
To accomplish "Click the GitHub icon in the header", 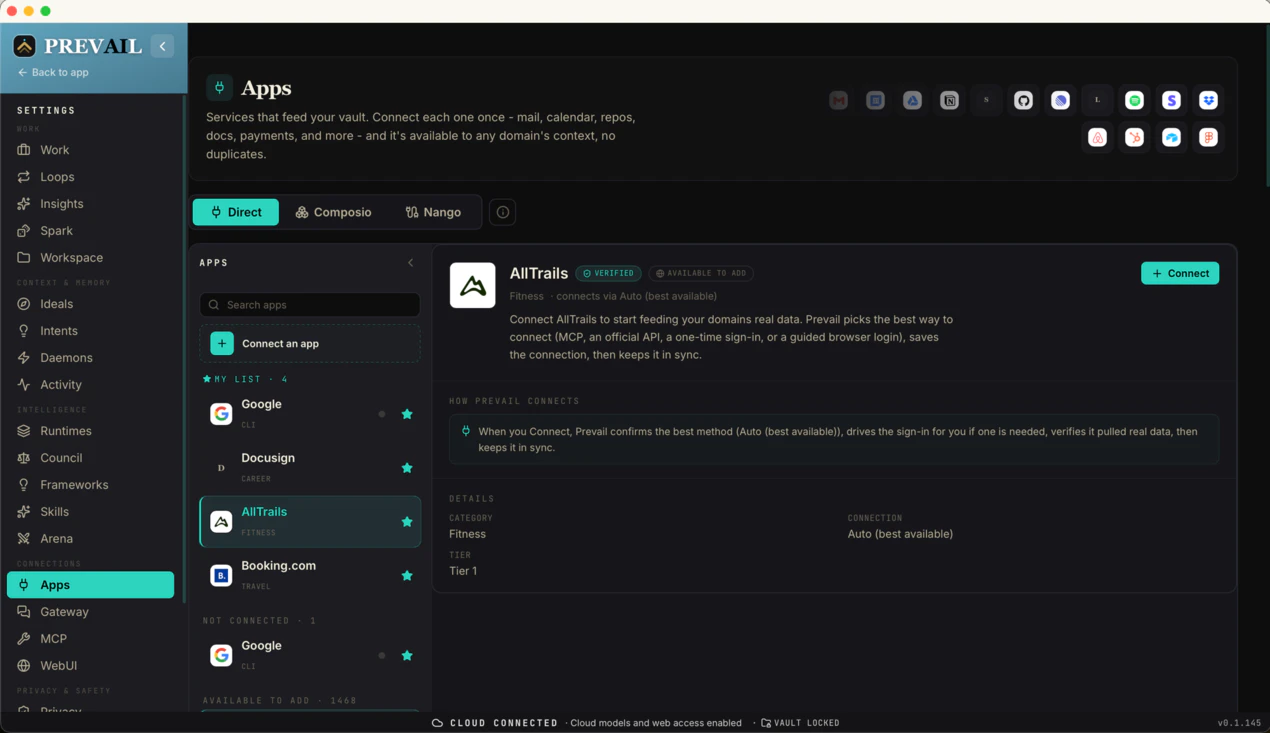I will point(1023,100).
